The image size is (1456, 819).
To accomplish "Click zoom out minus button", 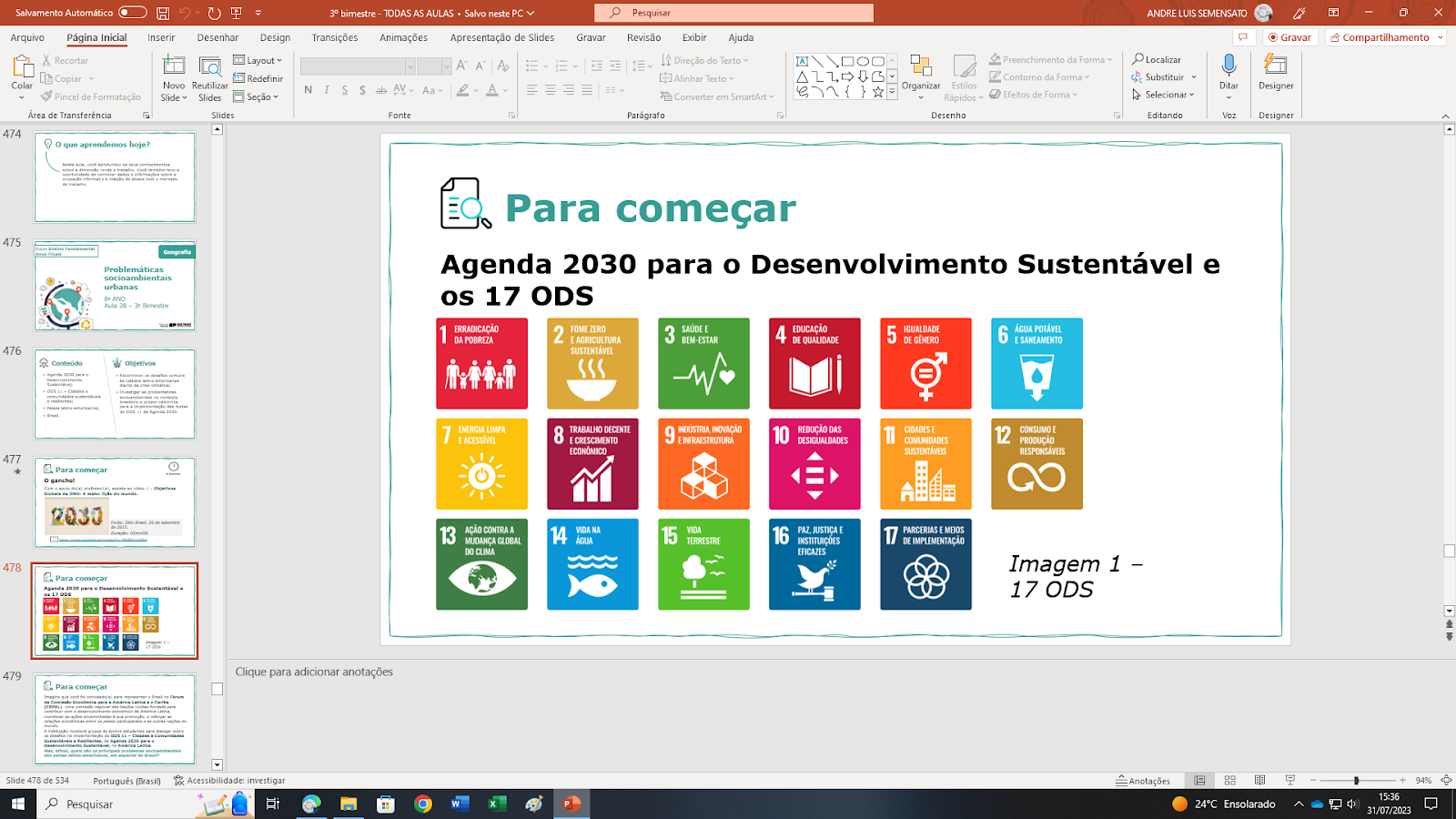I will click(x=1312, y=780).
